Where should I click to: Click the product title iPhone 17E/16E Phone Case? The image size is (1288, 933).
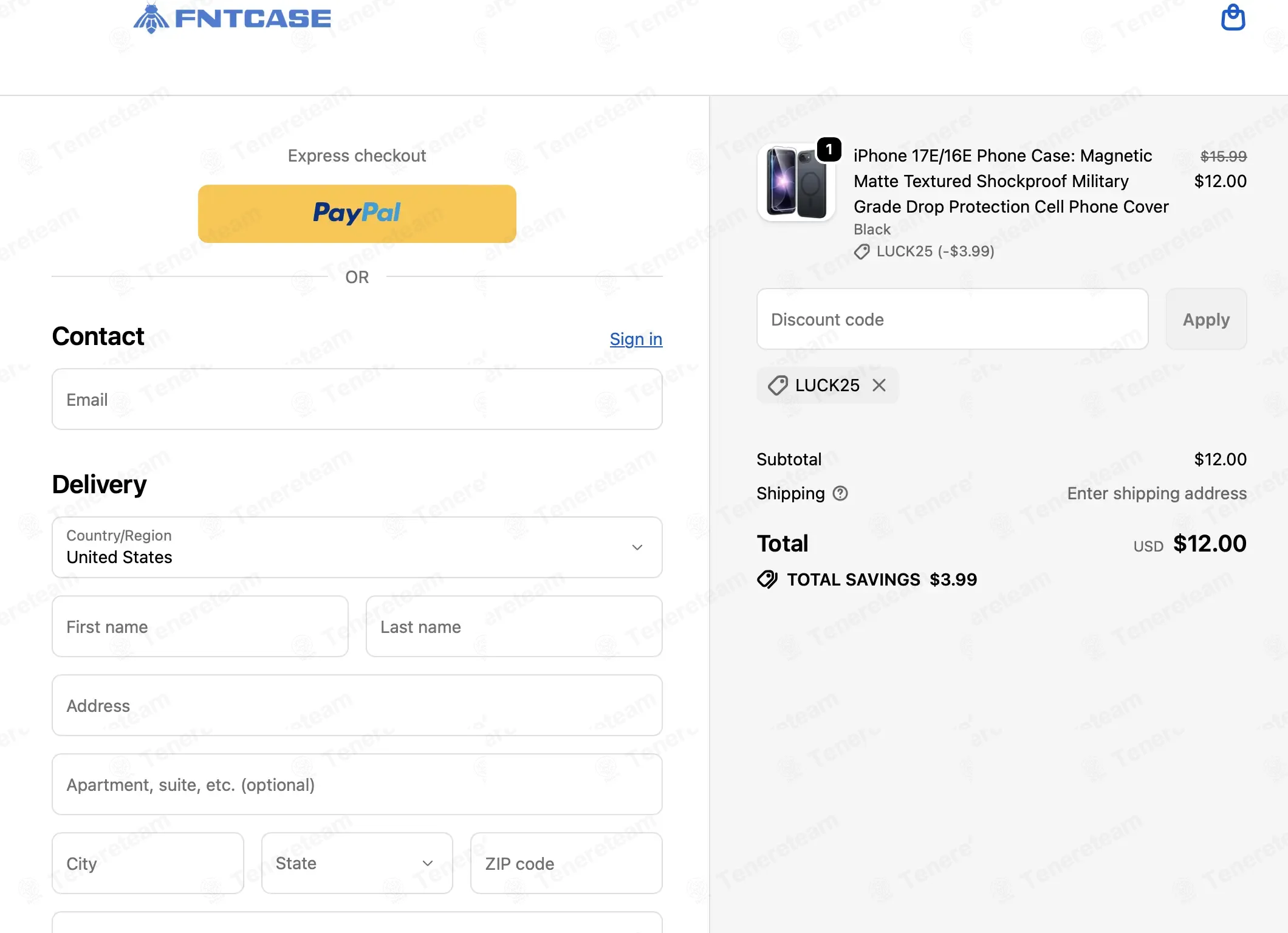pos(1011,181)
